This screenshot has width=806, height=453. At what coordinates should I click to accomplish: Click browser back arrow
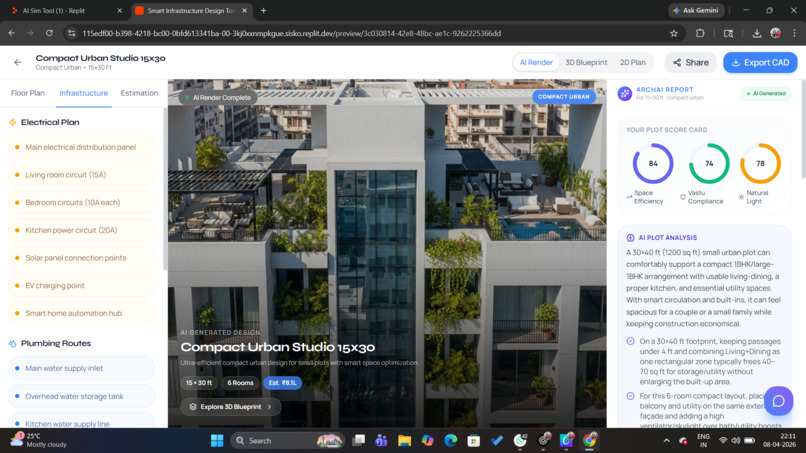(x=12, y=33)
